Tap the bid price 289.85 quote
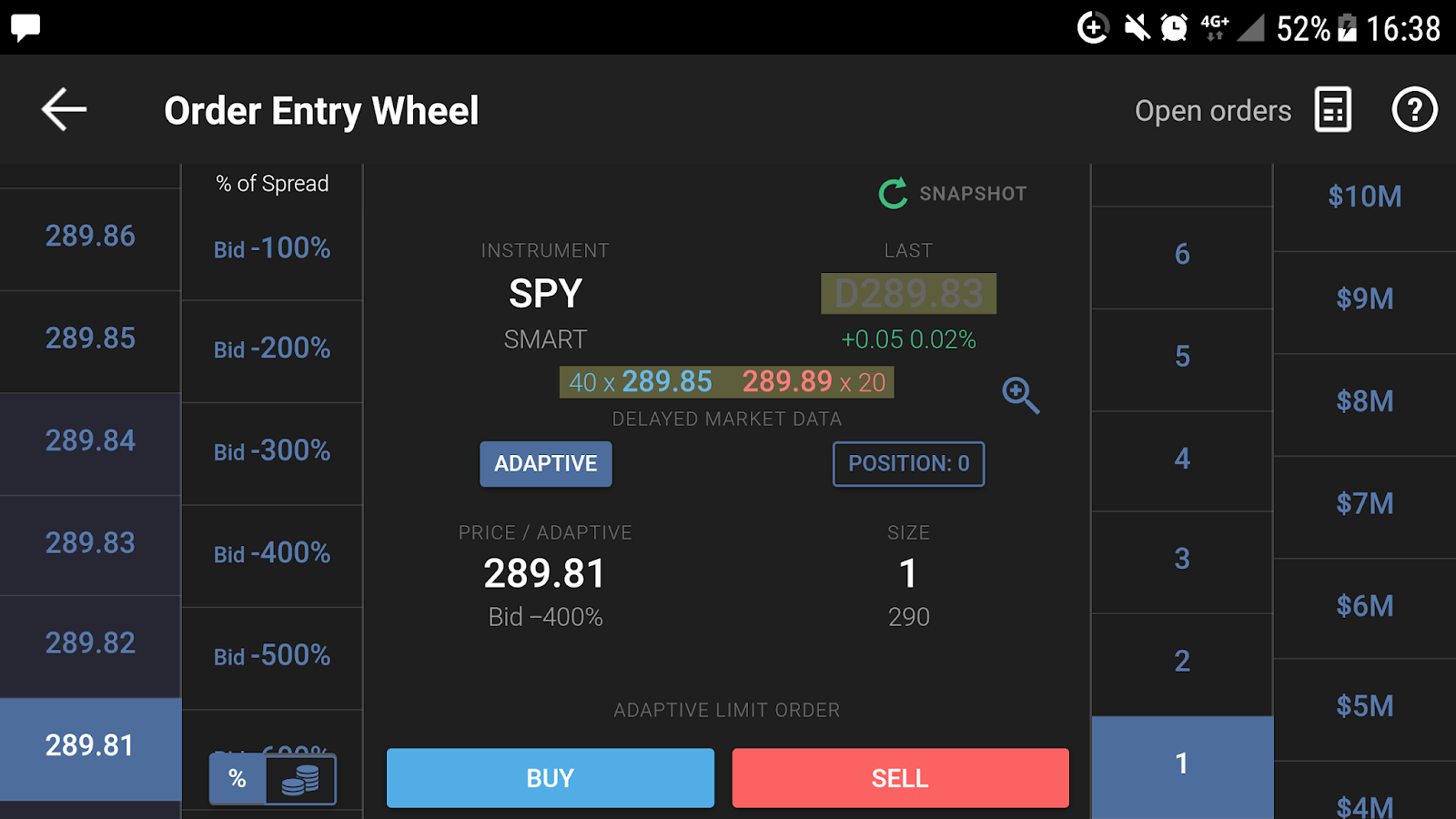The image size is (1456, 819). point(667,382)
